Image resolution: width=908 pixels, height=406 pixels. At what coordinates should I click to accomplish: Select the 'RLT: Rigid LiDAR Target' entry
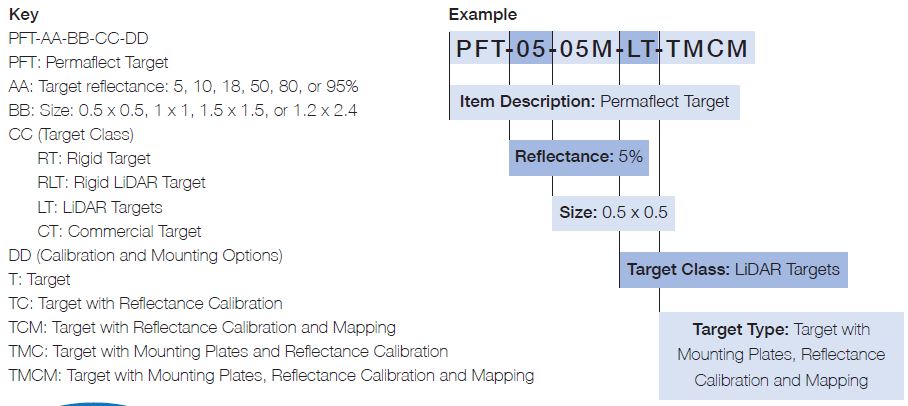pyautogui.click(x=122, y=183)
